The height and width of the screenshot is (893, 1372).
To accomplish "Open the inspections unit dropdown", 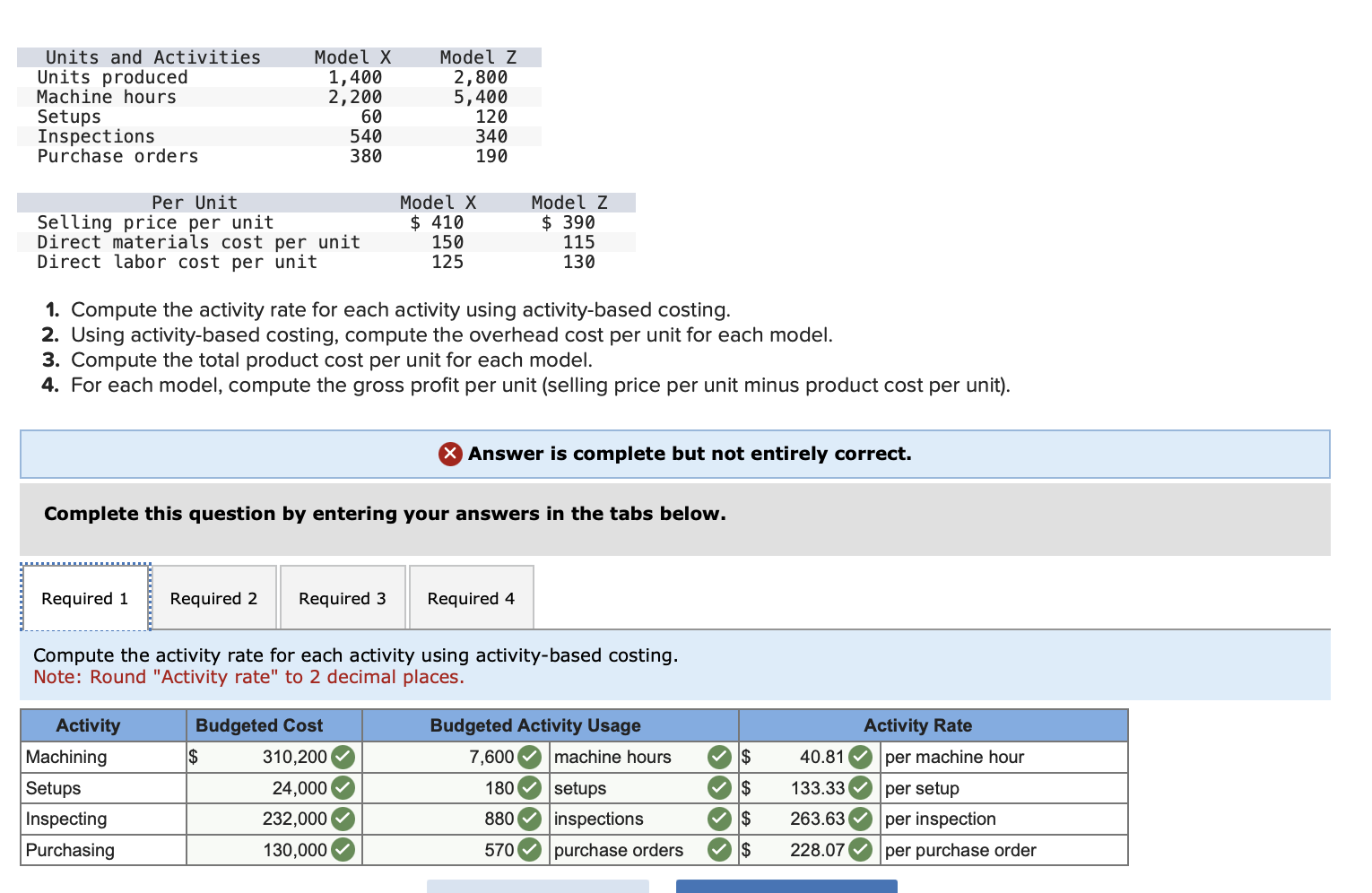I will pos(643,819).
